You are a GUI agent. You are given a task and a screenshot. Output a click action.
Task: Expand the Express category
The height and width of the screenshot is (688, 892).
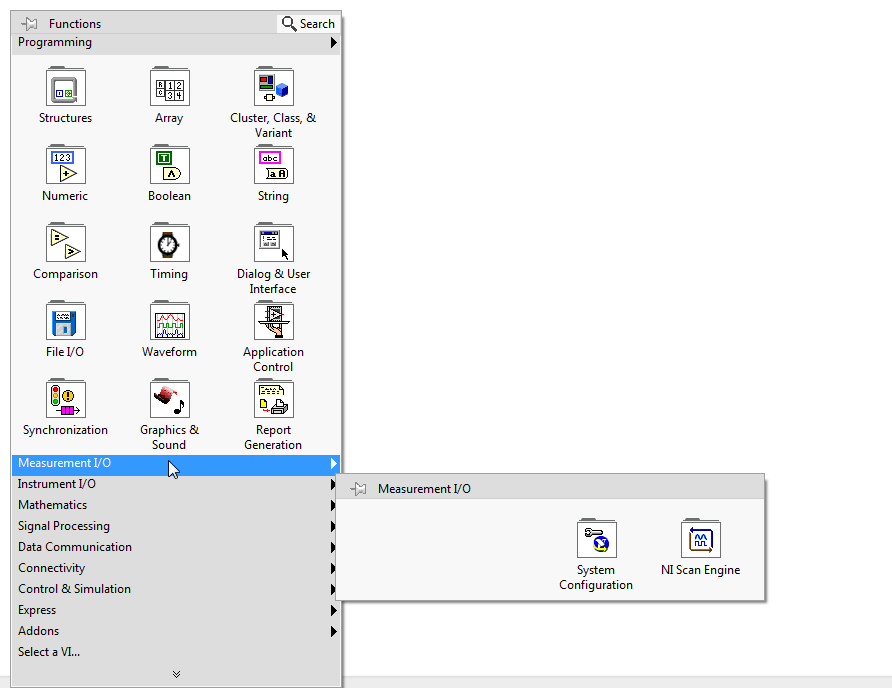point(176,611)
